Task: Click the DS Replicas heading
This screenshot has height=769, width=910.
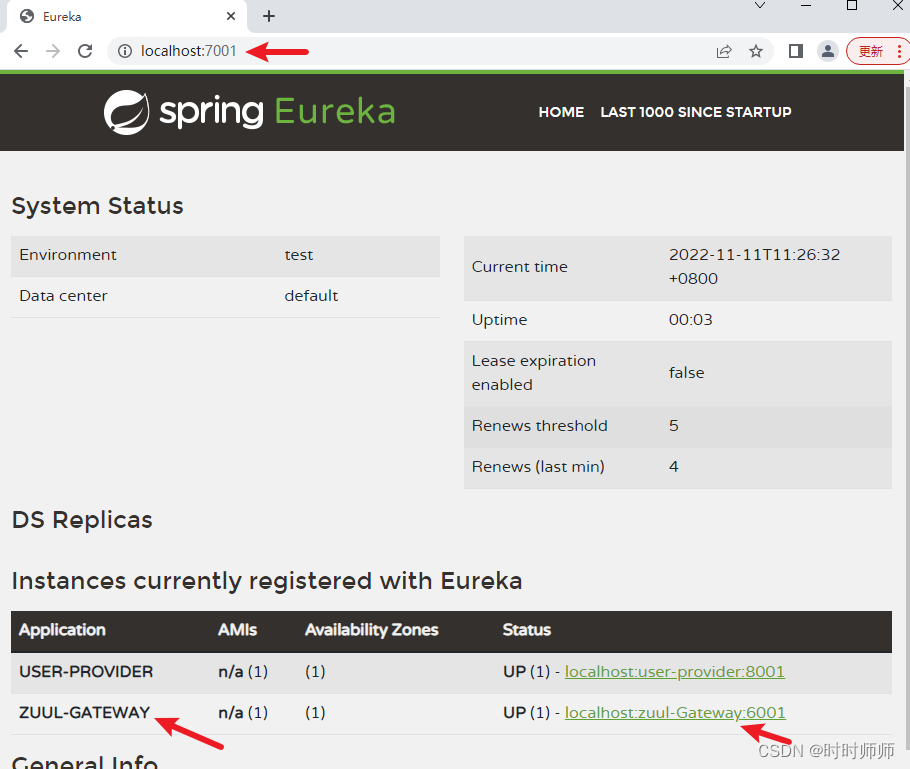Action: click(x=82, y=520)
